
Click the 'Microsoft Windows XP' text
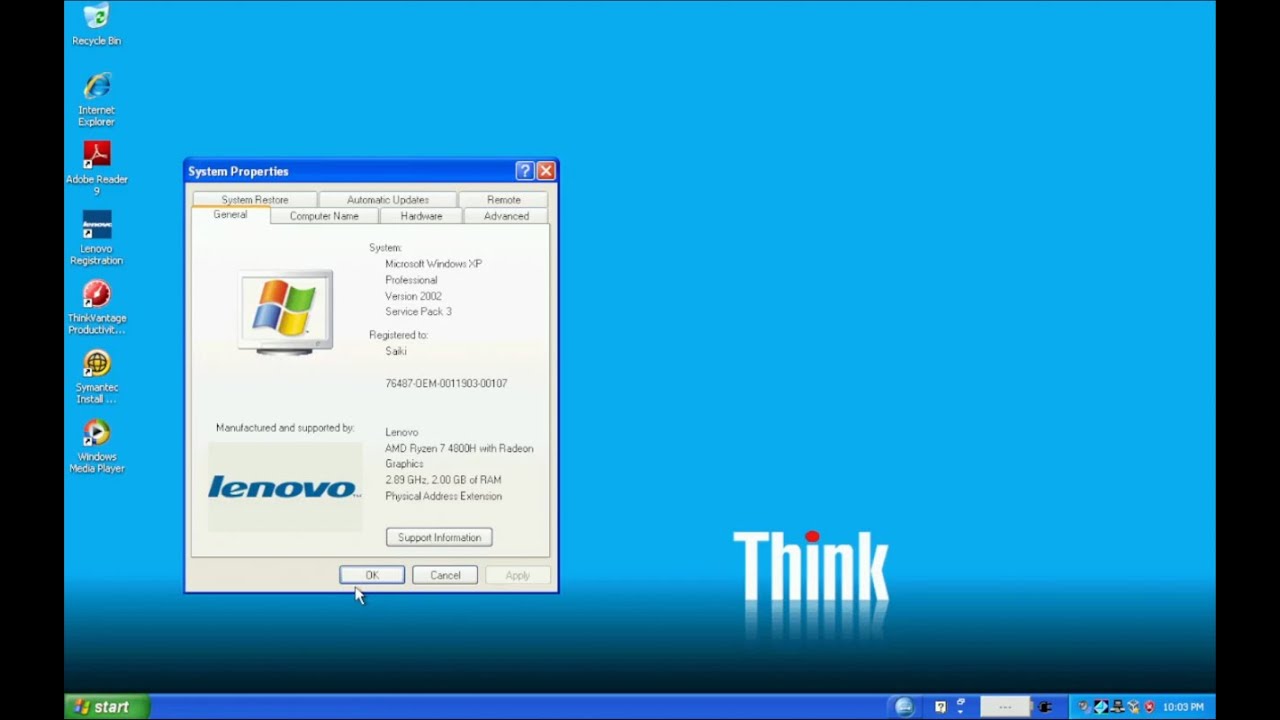point(433,264)
